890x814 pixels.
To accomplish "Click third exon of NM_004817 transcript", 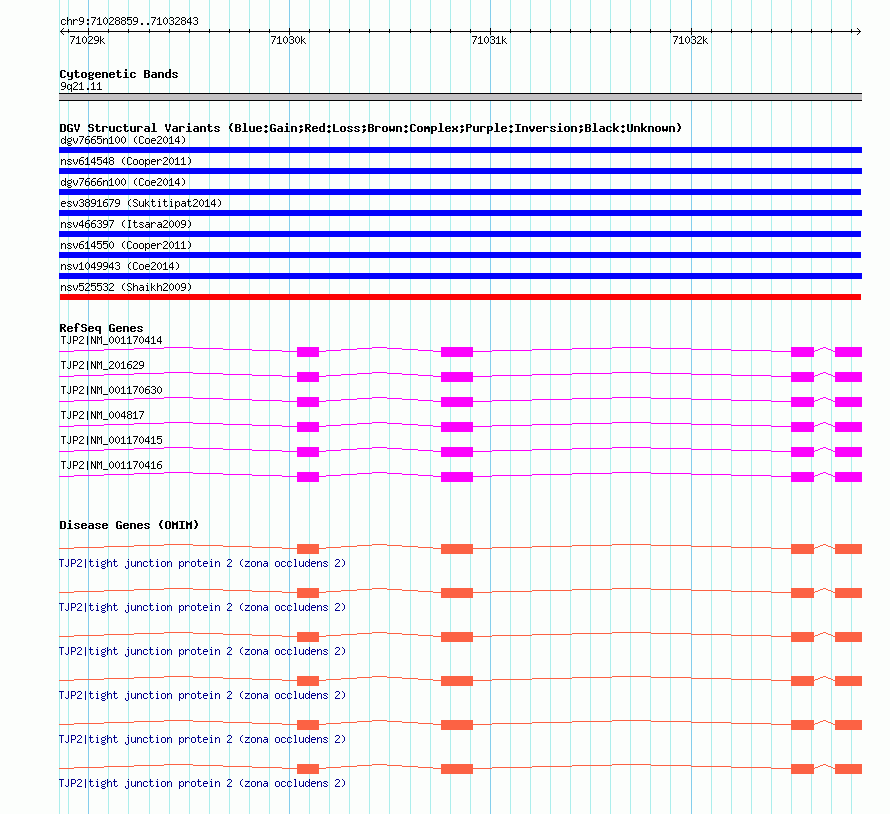I will (x=803, y=427).
